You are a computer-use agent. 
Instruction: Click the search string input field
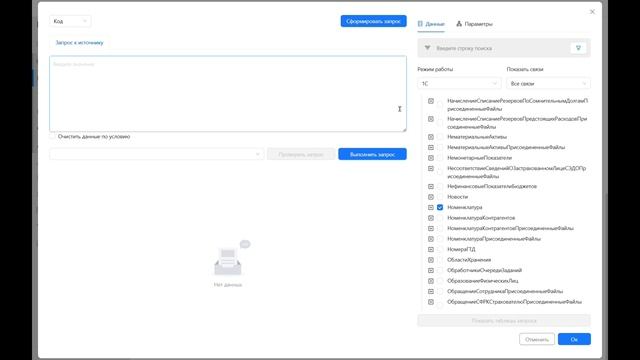501,48
